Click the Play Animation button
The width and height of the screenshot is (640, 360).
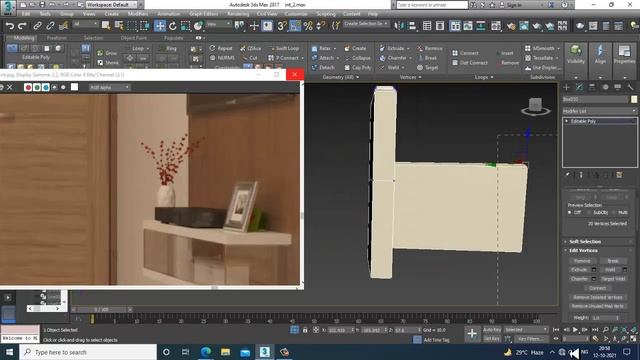575,330
